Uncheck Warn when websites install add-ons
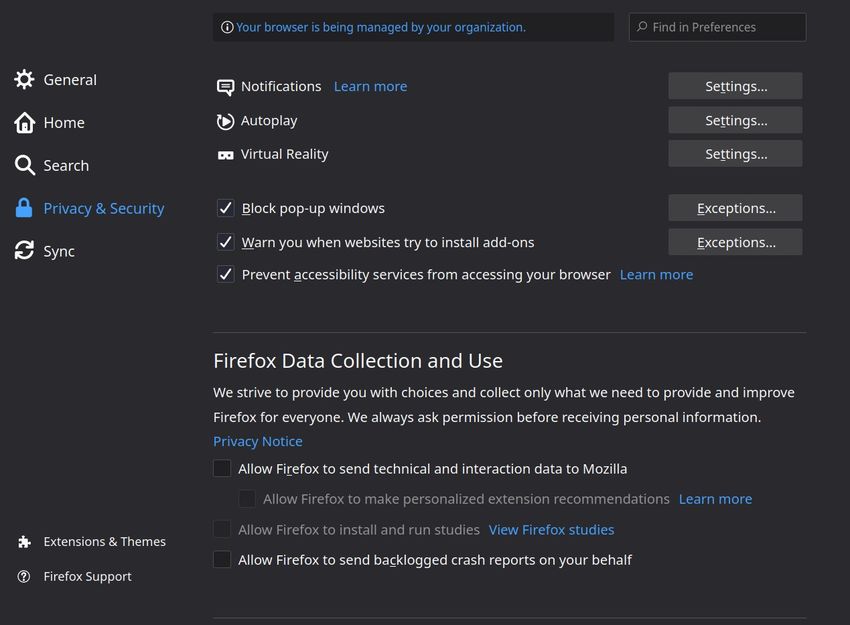 (x=226, y=242)
